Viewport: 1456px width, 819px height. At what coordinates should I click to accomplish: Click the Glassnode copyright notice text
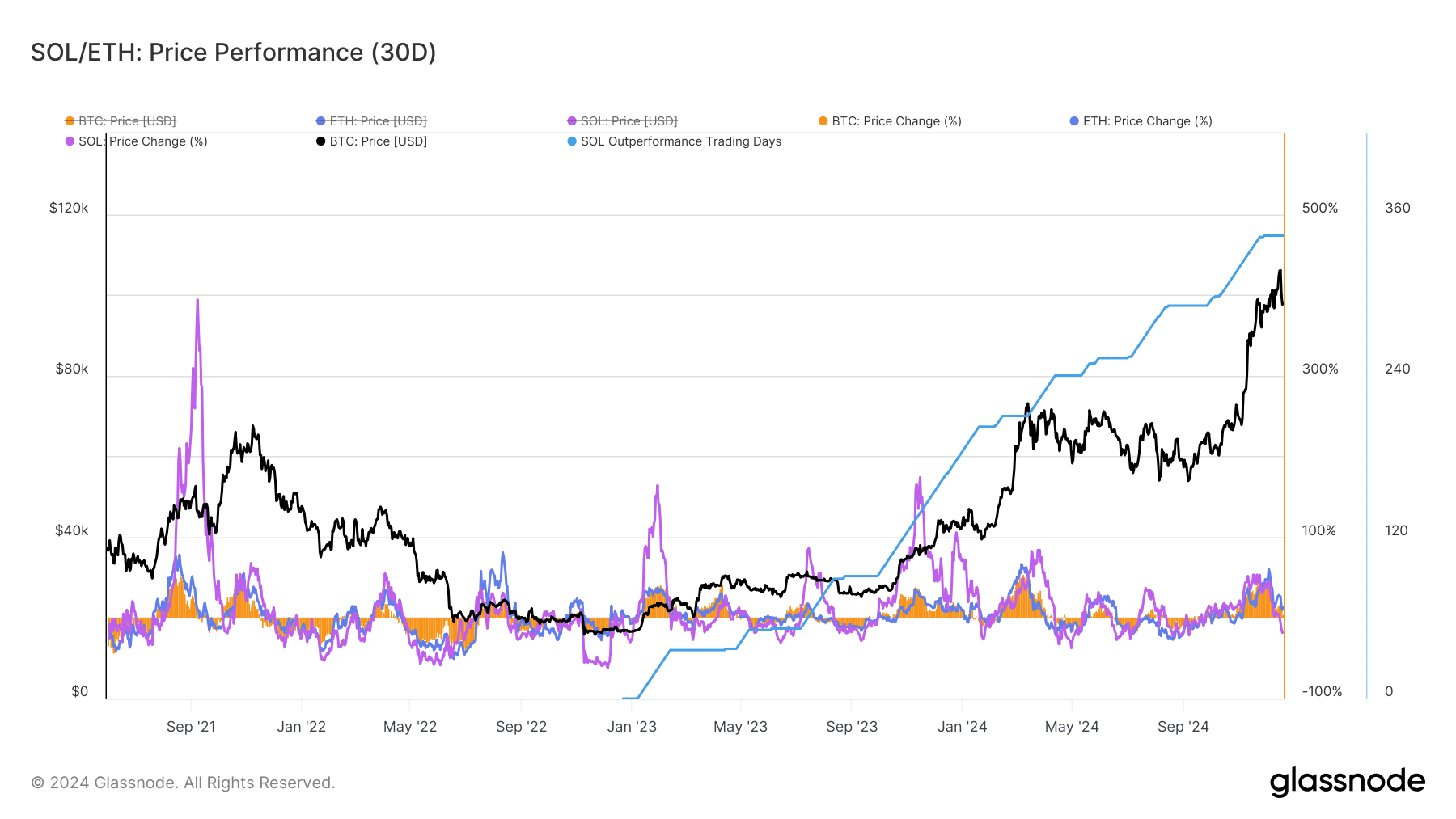coord(183,783)
